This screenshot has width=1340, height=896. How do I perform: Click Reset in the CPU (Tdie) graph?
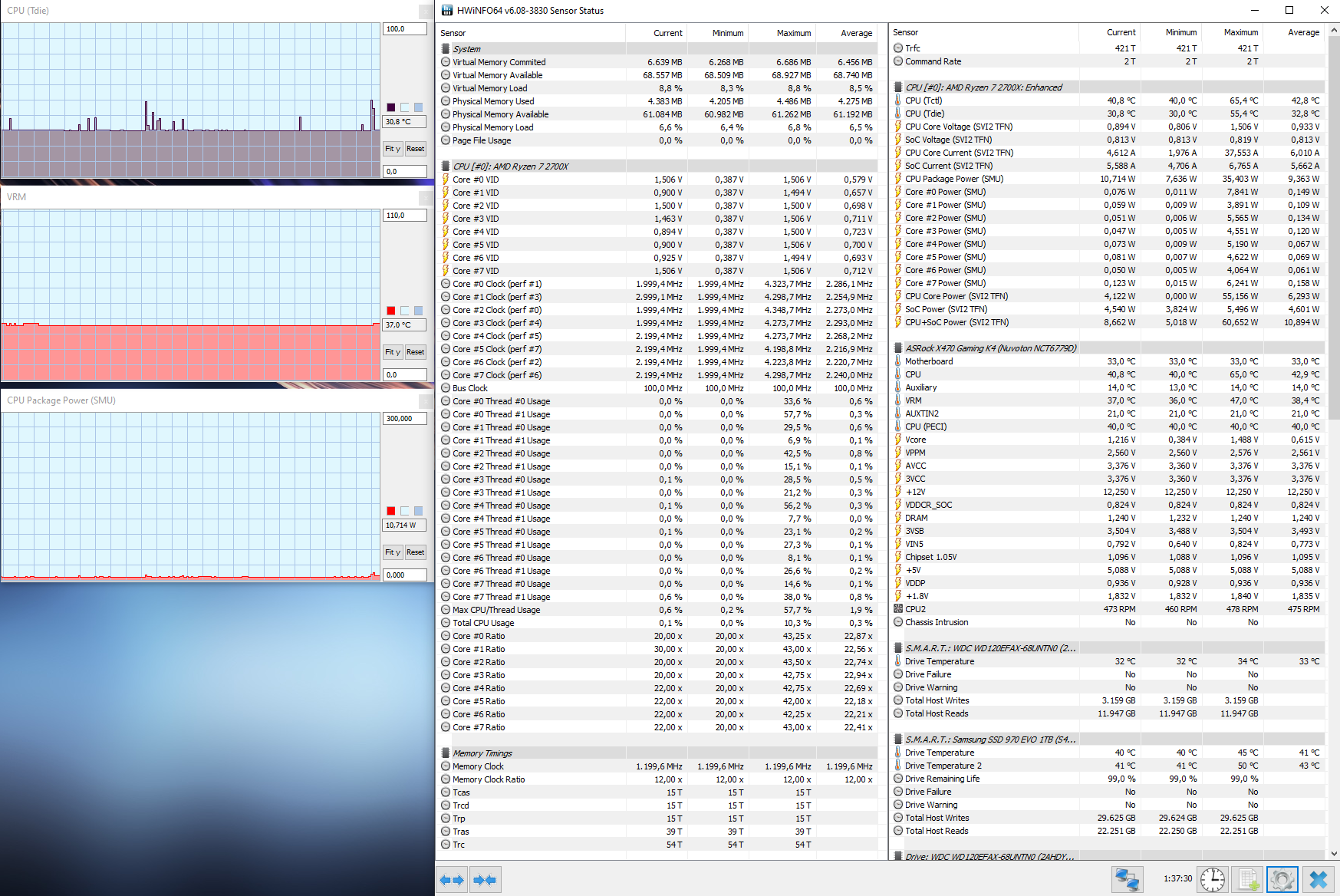416,149
